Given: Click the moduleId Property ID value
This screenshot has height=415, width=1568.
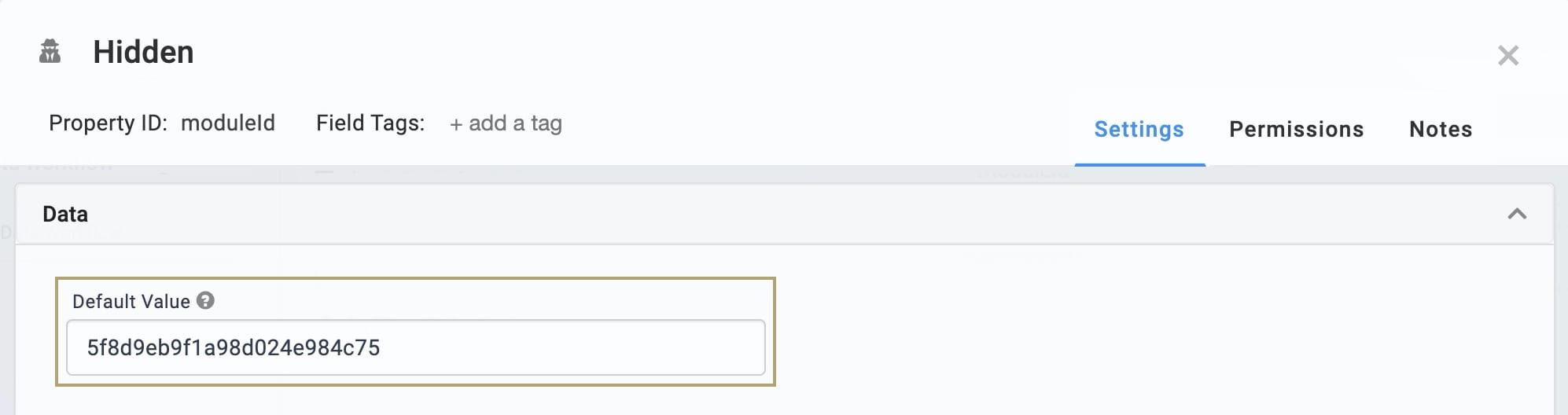Looking at the screenshot, I should point(228,123).
